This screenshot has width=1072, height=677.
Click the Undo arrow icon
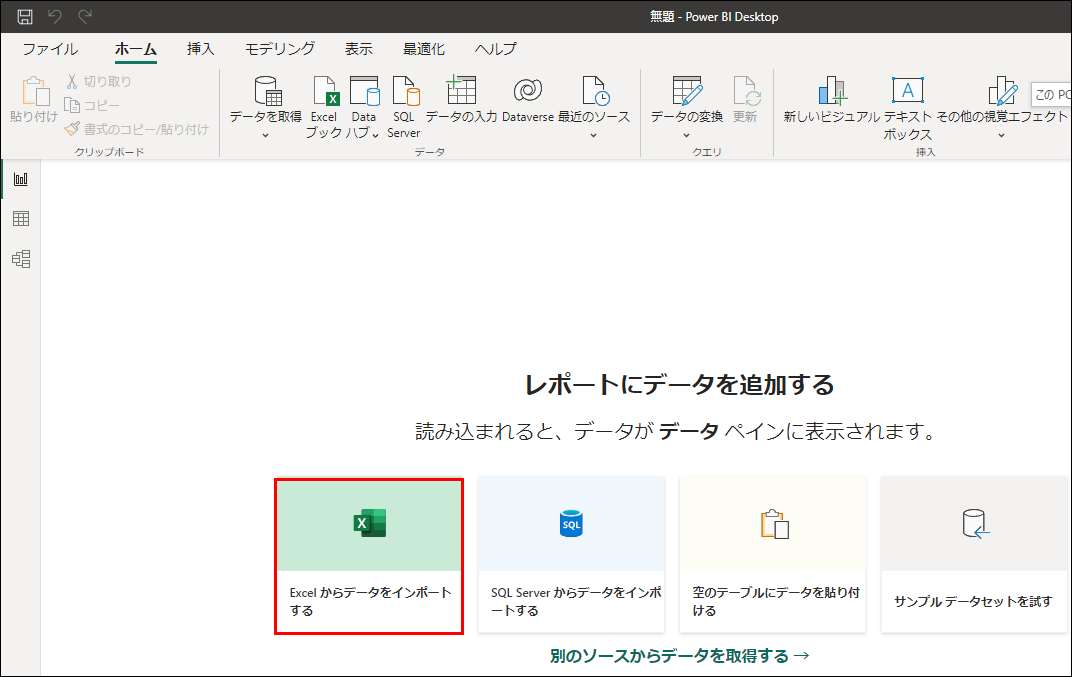(x=55, y=16)
